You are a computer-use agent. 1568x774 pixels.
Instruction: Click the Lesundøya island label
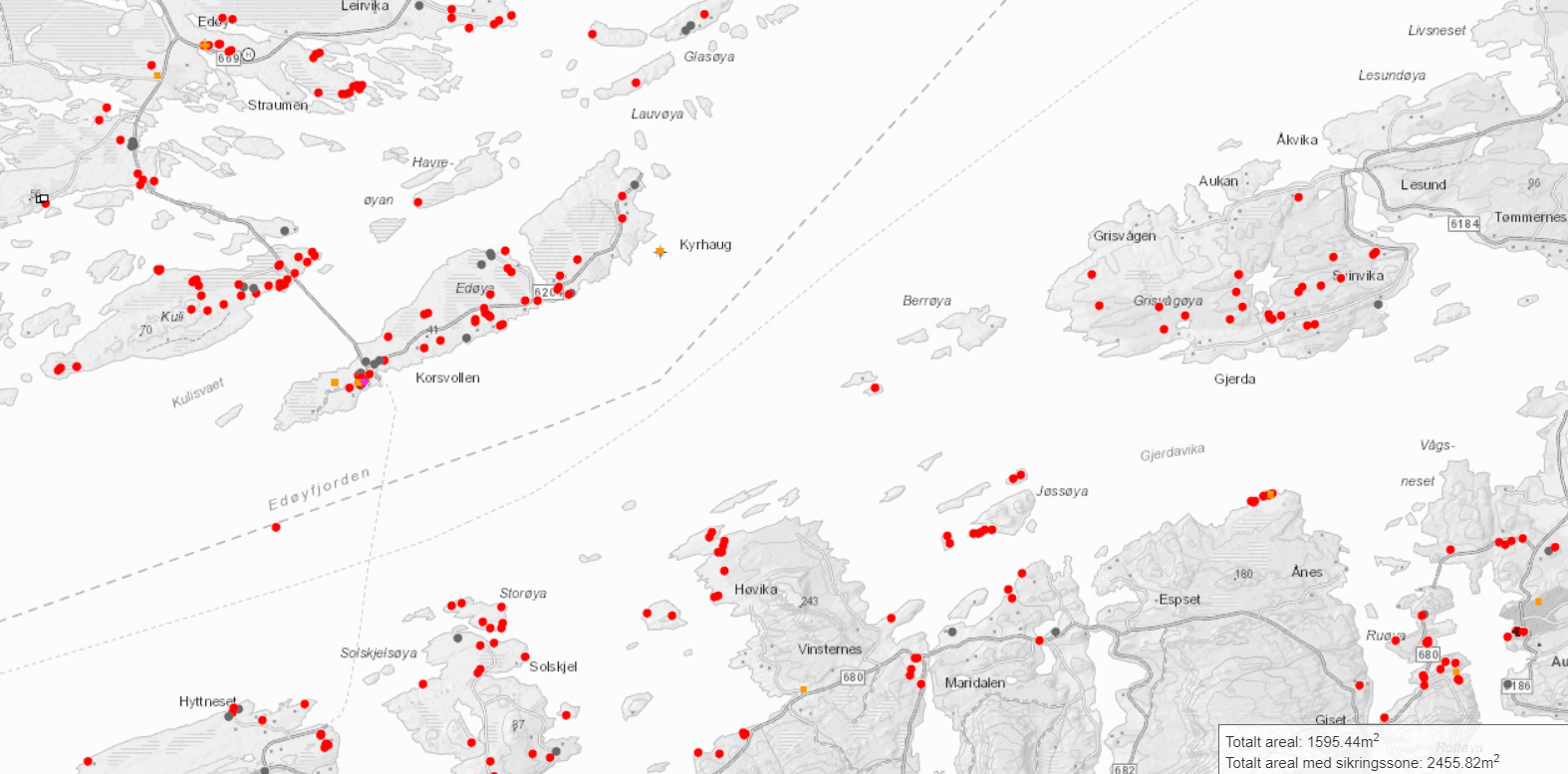click(x=1392, y=75)
